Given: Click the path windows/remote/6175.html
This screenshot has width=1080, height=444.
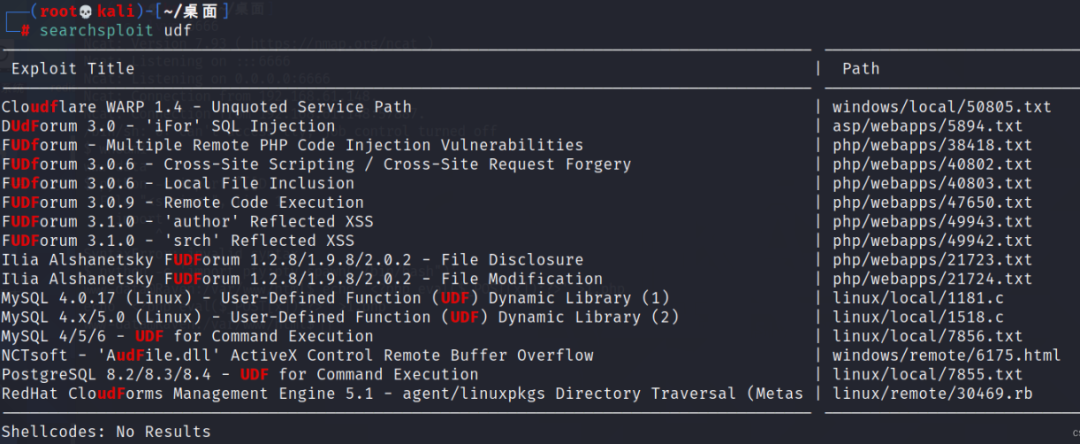Looking at the screenshot, I should [946, 355].
